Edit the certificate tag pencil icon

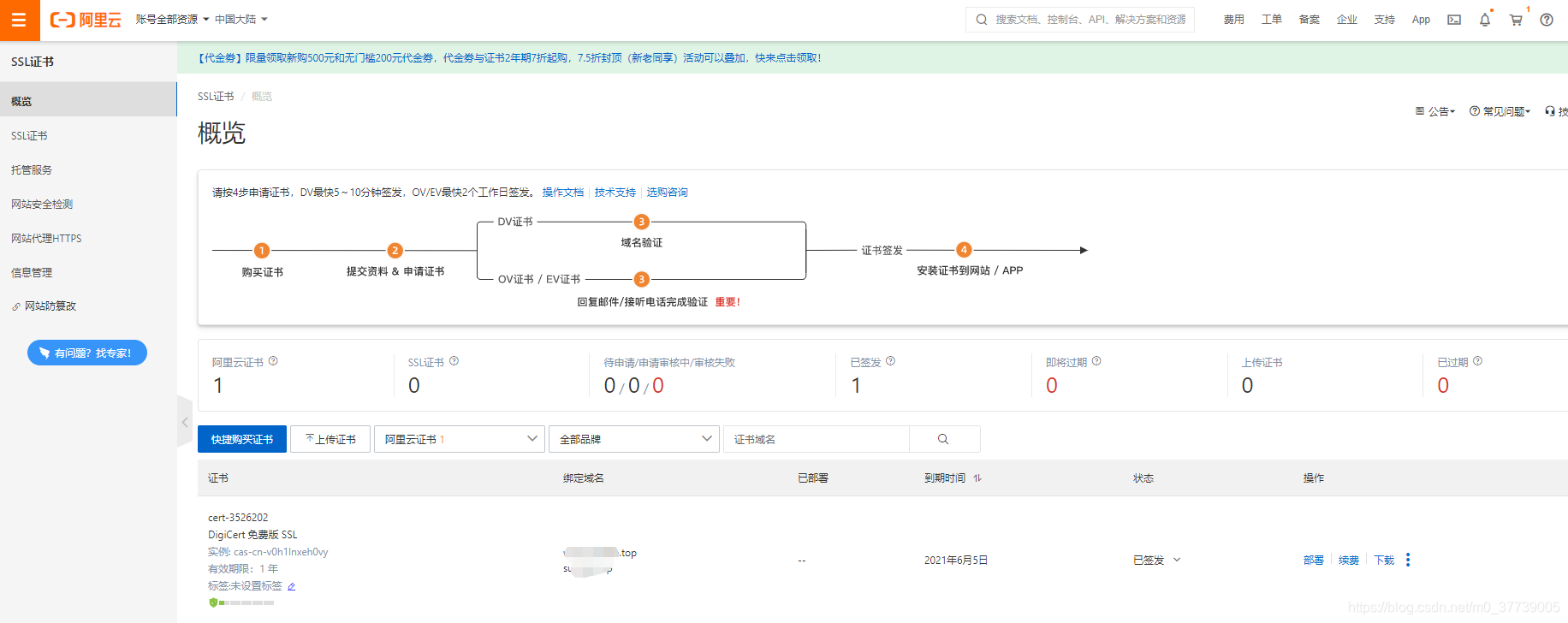(291, 586)
